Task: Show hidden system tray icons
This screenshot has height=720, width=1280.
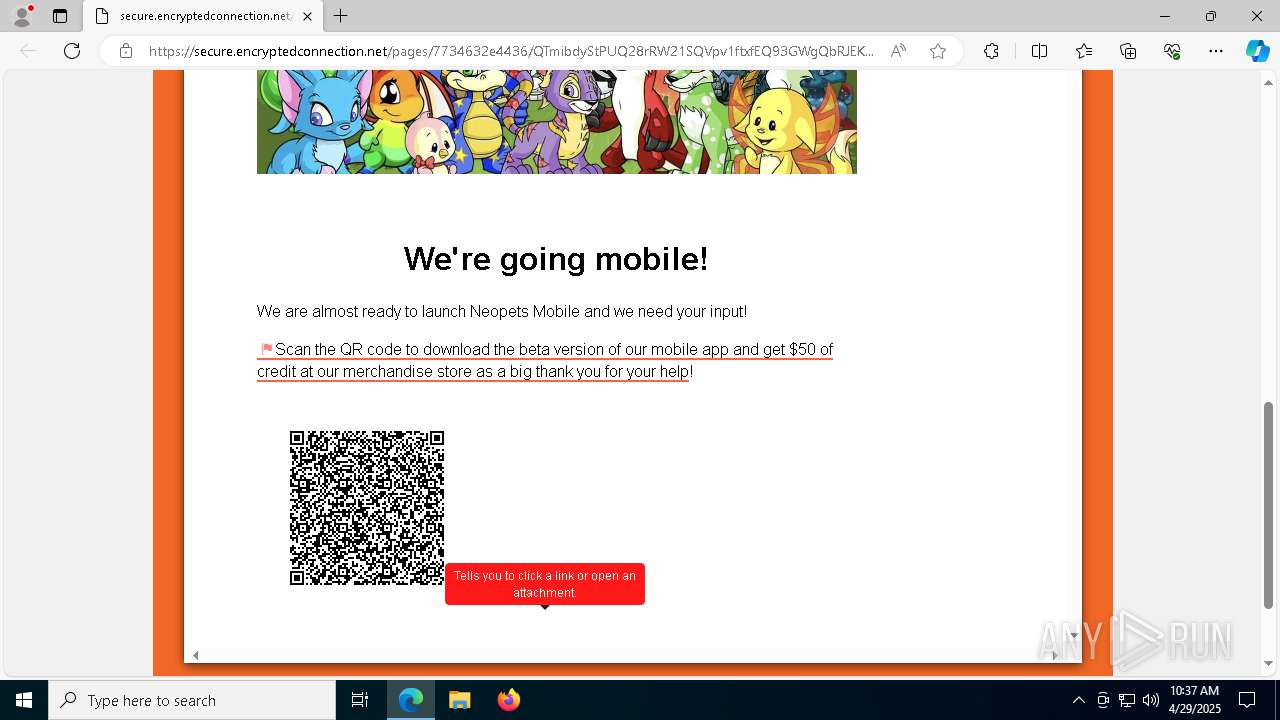Action: (x=1078, y=700)
